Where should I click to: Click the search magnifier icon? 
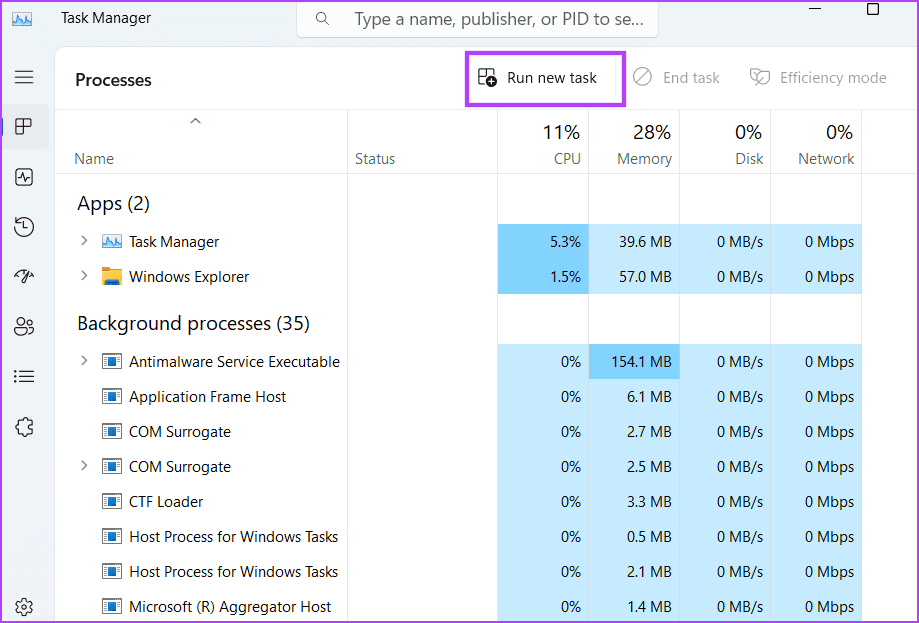click(x=322, y=19)
